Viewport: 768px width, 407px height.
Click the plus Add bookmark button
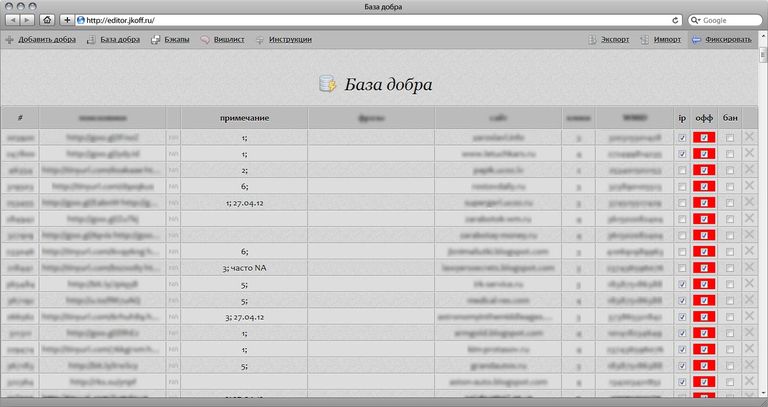(67, 19)
